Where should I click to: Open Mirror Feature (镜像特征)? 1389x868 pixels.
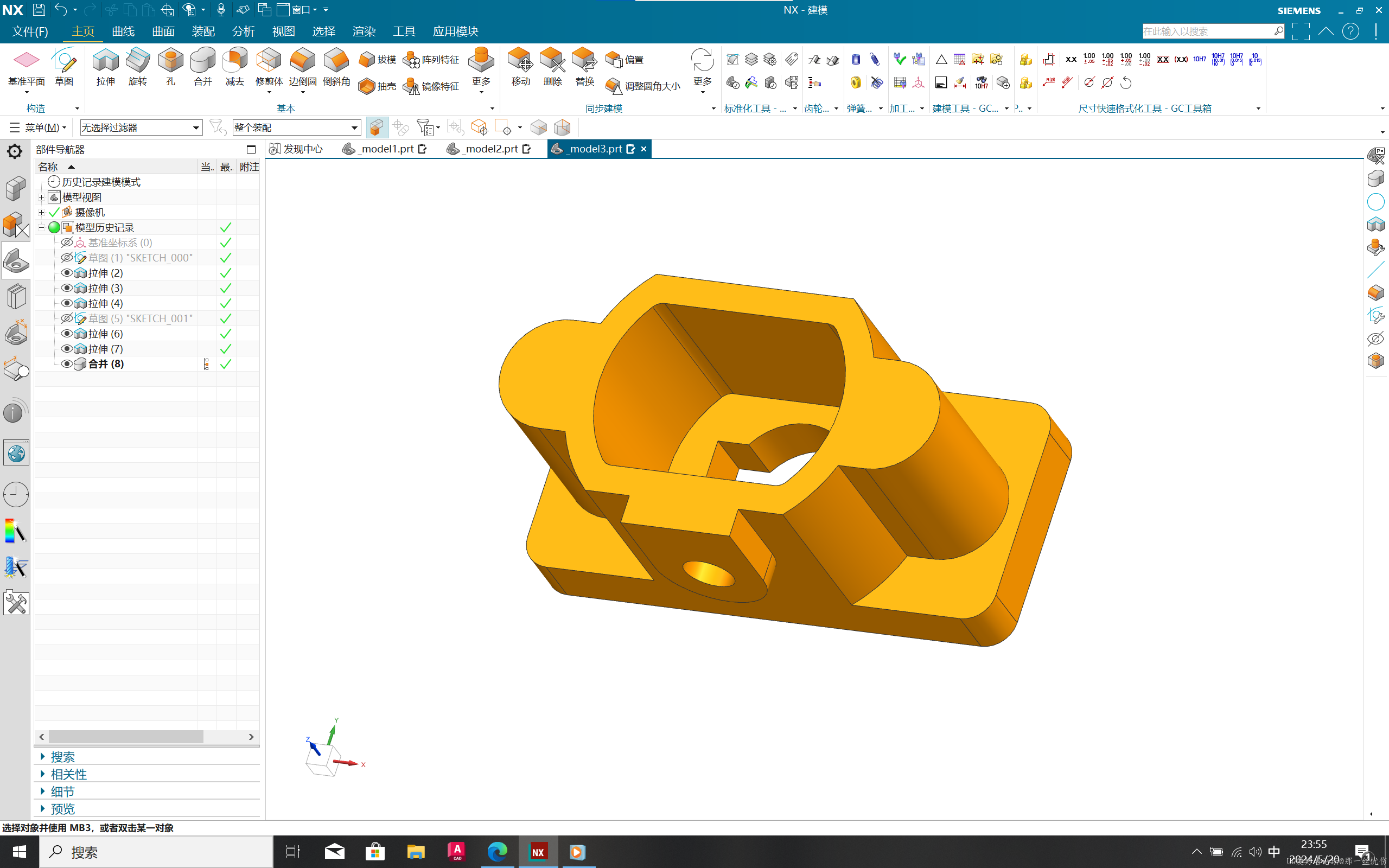431,86
